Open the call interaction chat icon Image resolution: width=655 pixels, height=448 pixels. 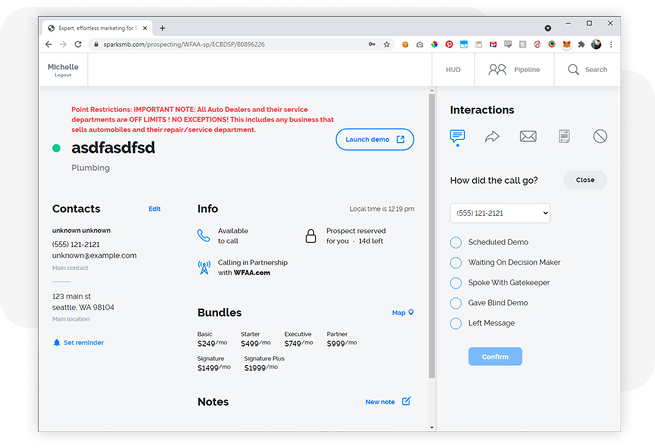(x=458, y=136)
